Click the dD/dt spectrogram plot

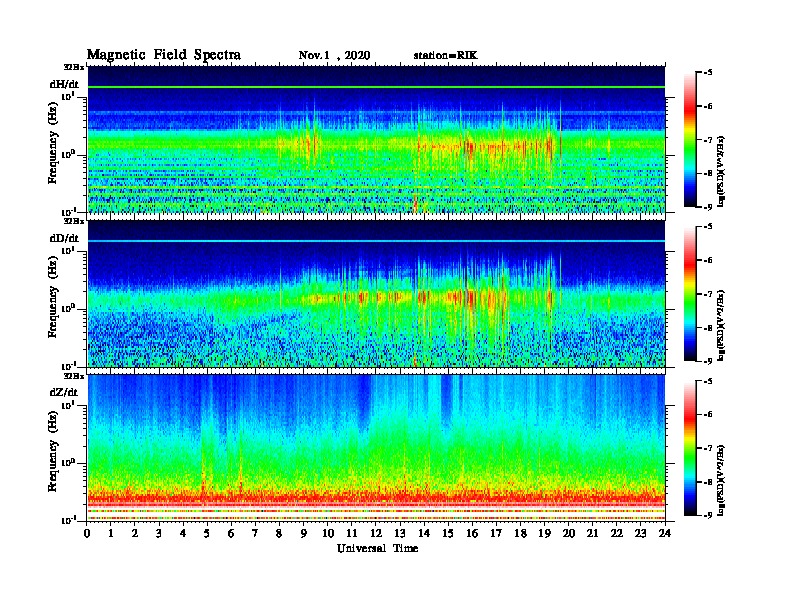click(x=376, y=293)
